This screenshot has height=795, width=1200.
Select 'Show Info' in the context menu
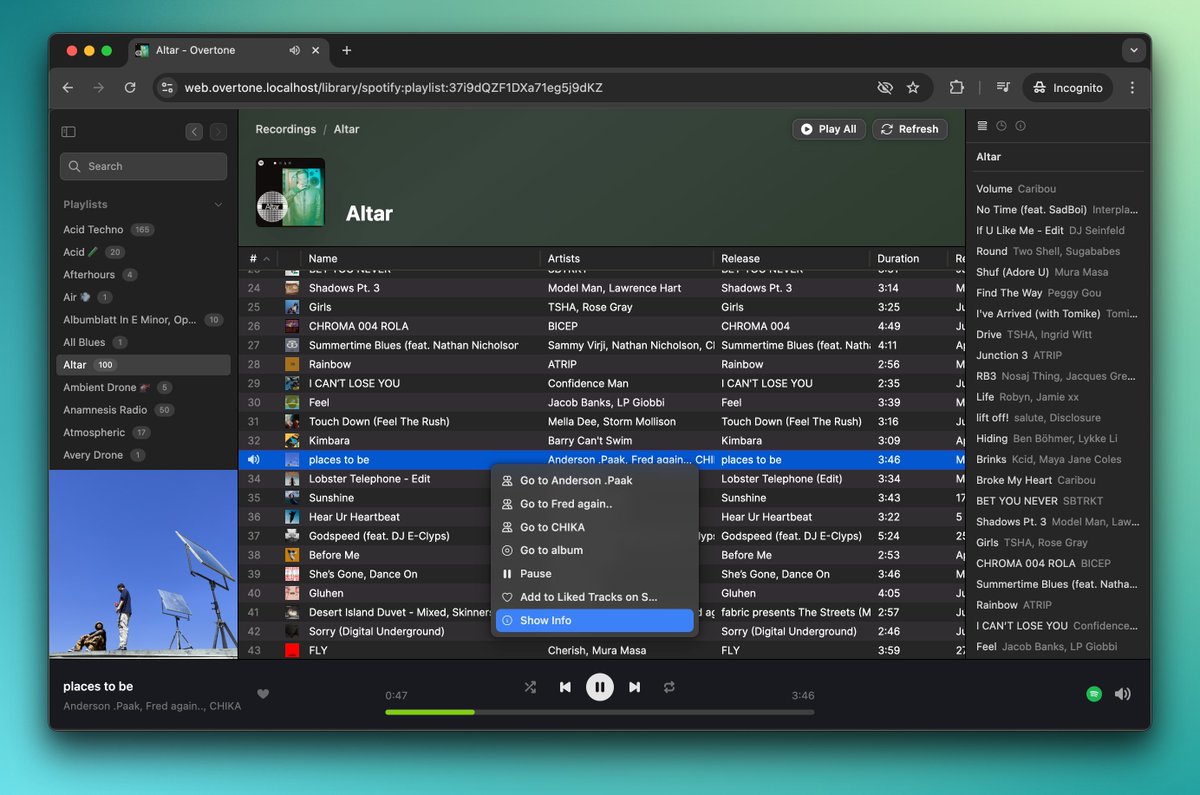[595, 621]
